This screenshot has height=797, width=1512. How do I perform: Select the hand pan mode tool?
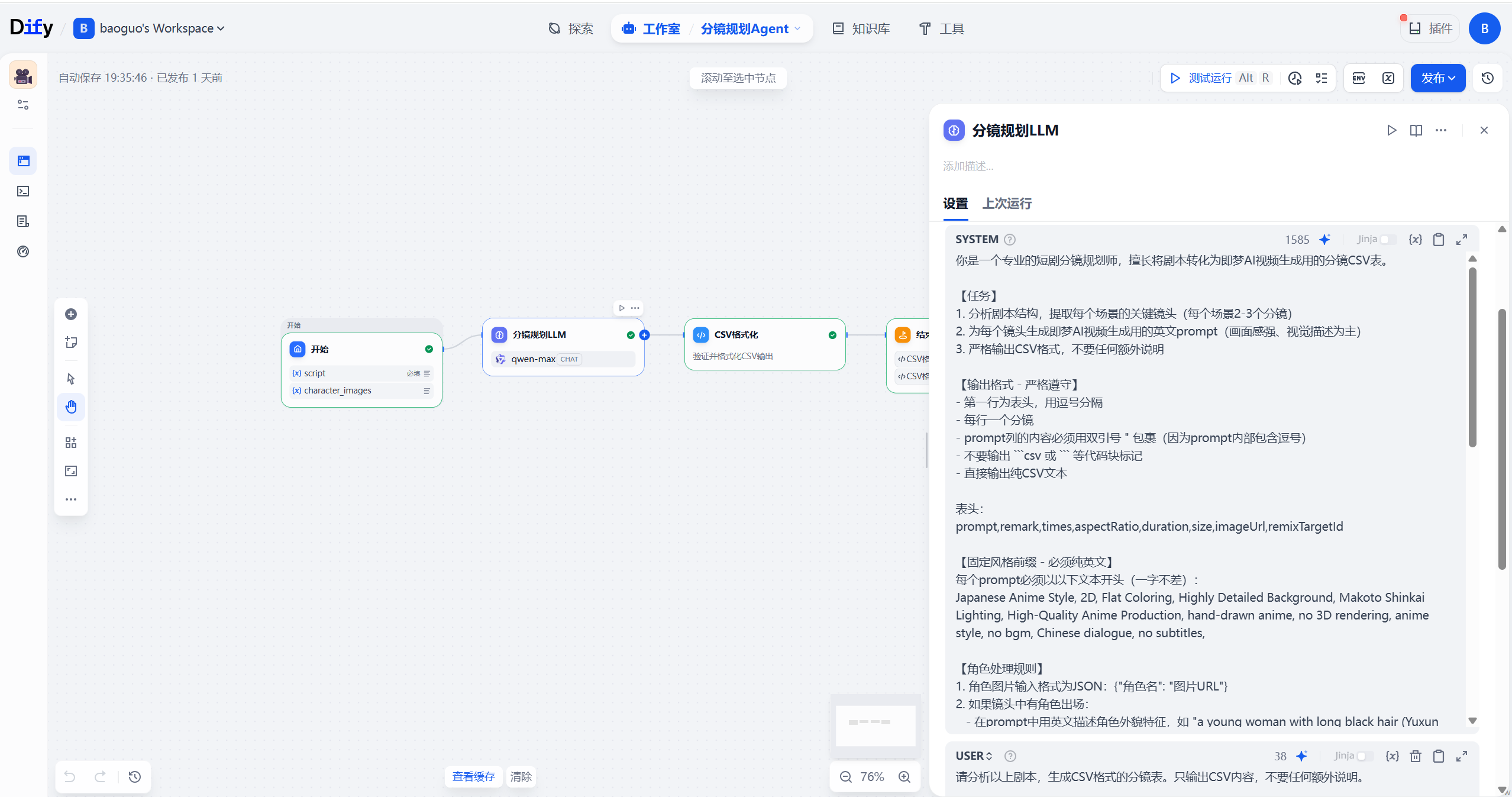pyautogui.click(x=71, y=407)
